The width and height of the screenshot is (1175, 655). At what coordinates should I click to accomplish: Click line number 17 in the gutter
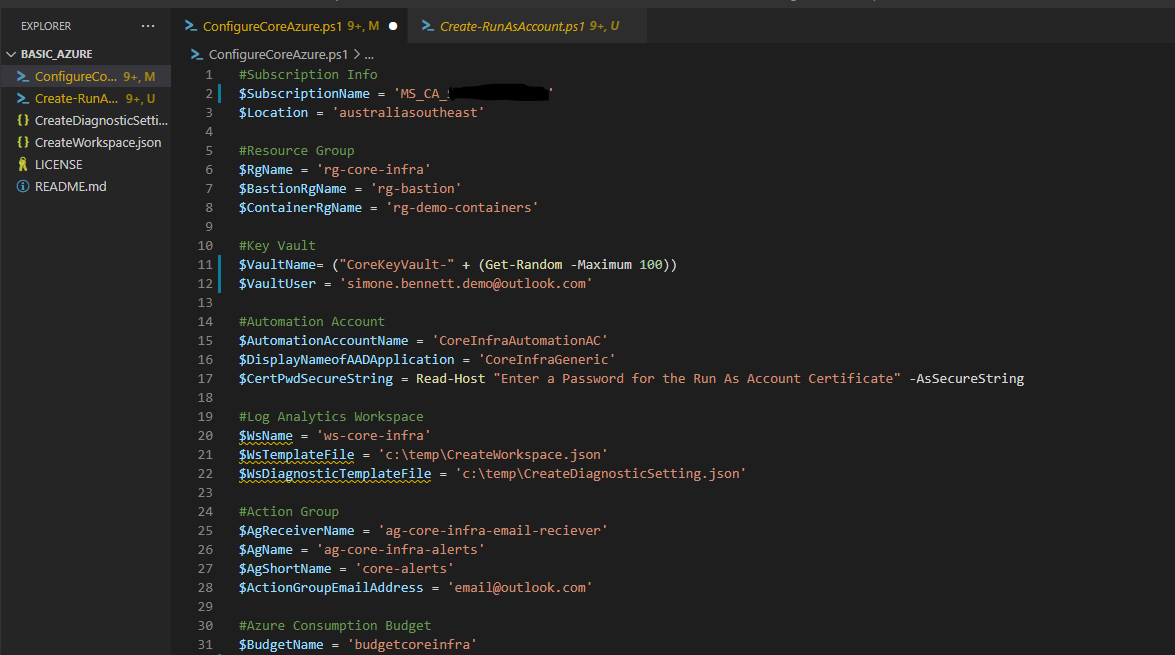206,378
